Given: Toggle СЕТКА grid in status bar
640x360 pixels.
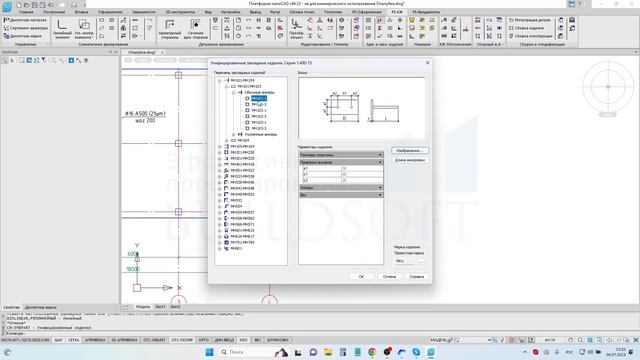Looking at the screenshot, I should click(x=73, y=340).
